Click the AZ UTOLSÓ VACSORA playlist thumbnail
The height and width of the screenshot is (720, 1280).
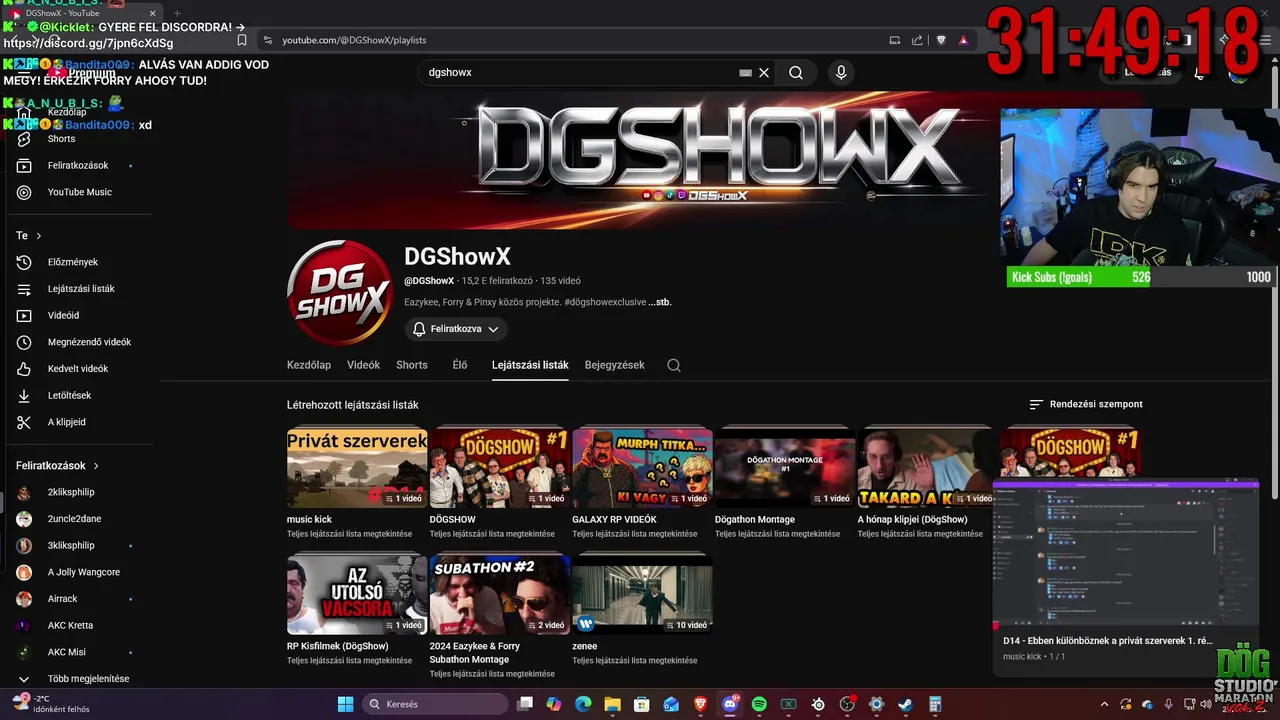357,595
